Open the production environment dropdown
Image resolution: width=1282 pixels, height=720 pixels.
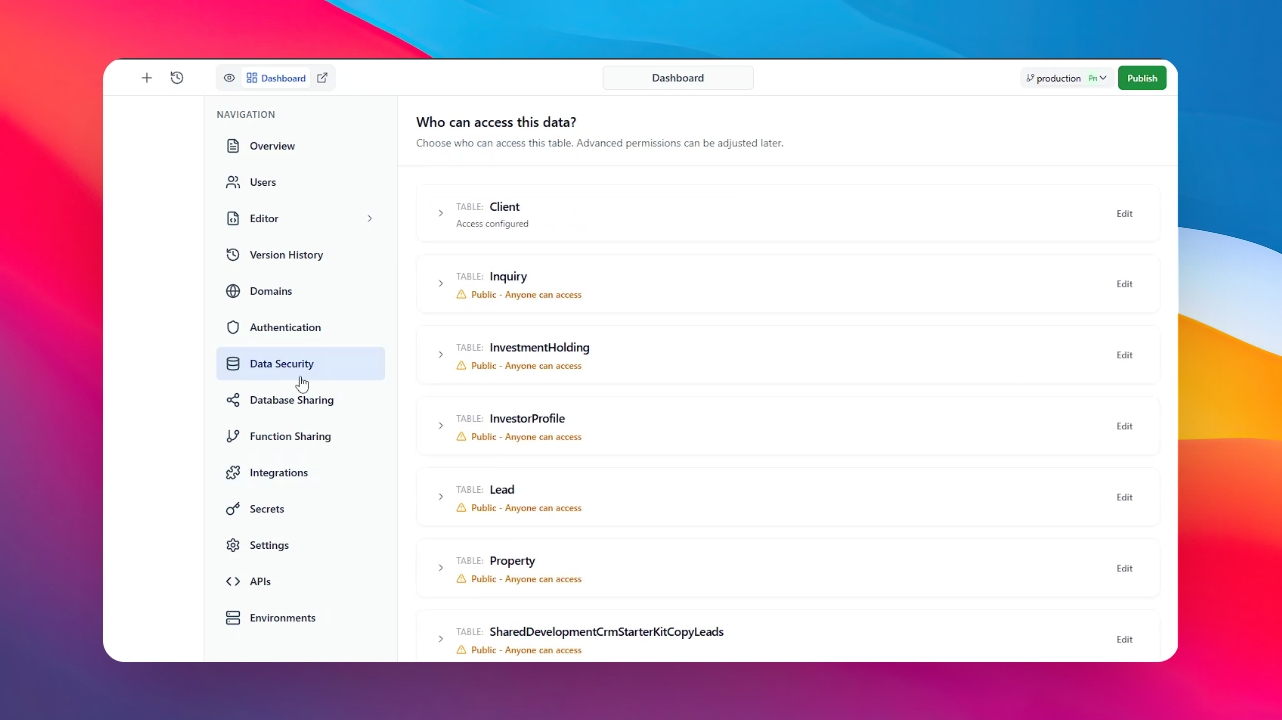coord(1066,78)
